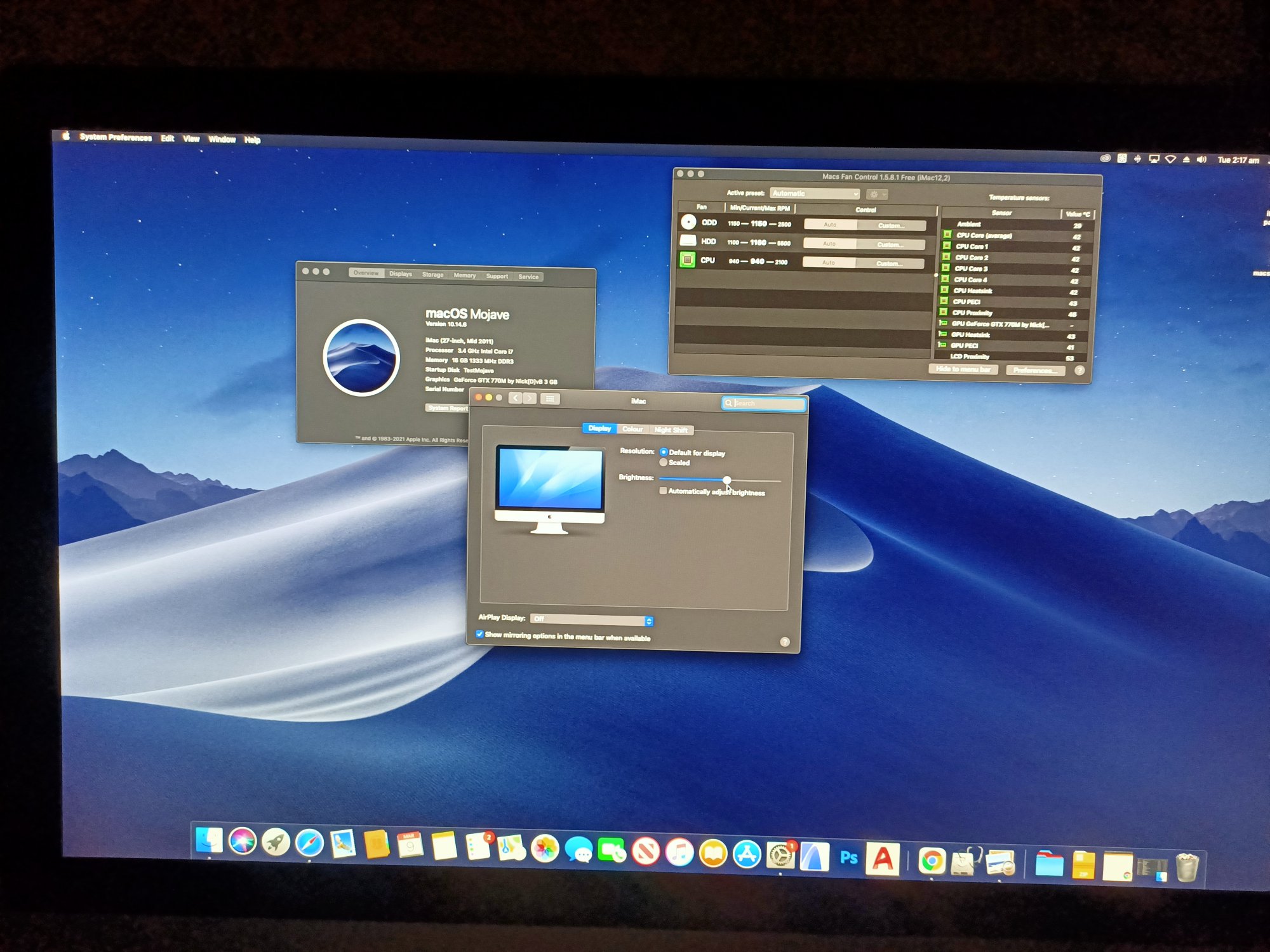Click Custom button for CPU fan
Image resolution: width=1270 pixels, height=952 pixels.
click(890, 263)
